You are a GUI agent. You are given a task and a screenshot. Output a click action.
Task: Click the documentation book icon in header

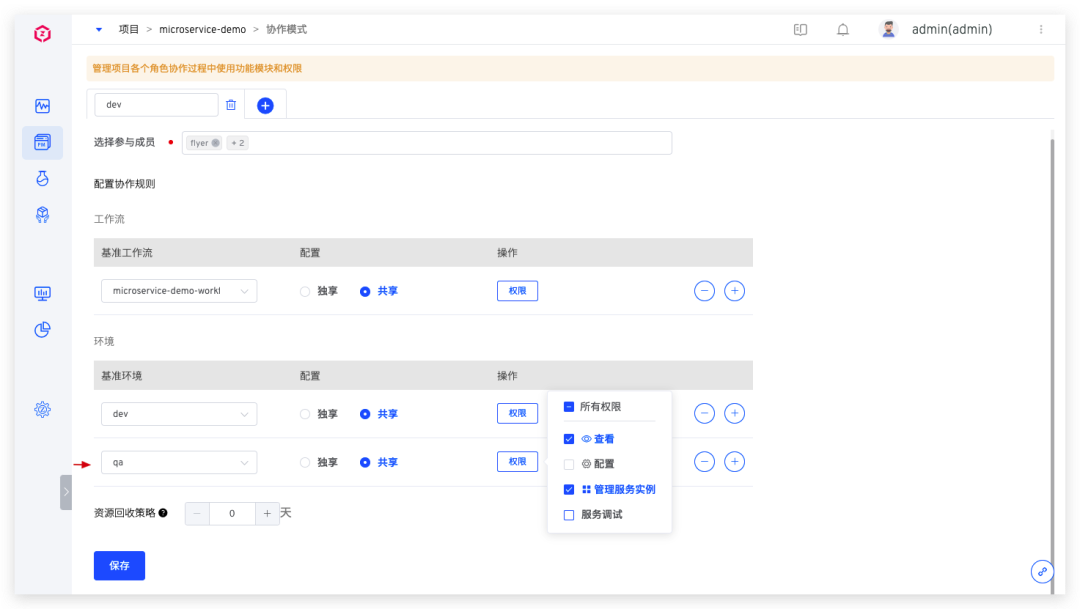(800, 30)
